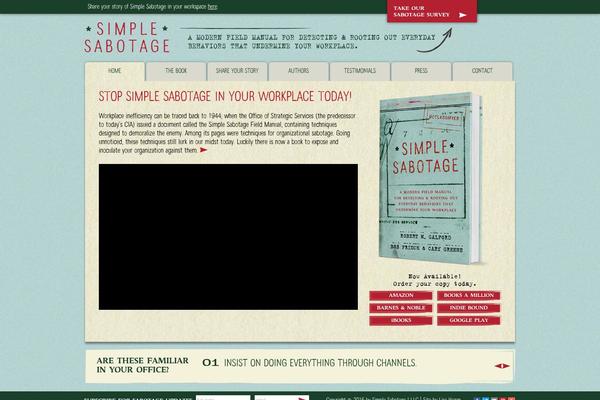600x400 pixels.
Task: Click the 'Are These Familiar in Your Office?' heading
Action: pos(142,365)
